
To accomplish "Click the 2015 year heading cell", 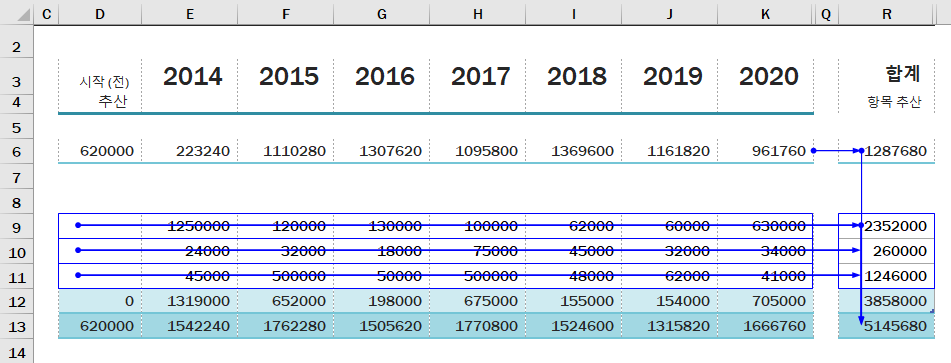I will point(286,76).
